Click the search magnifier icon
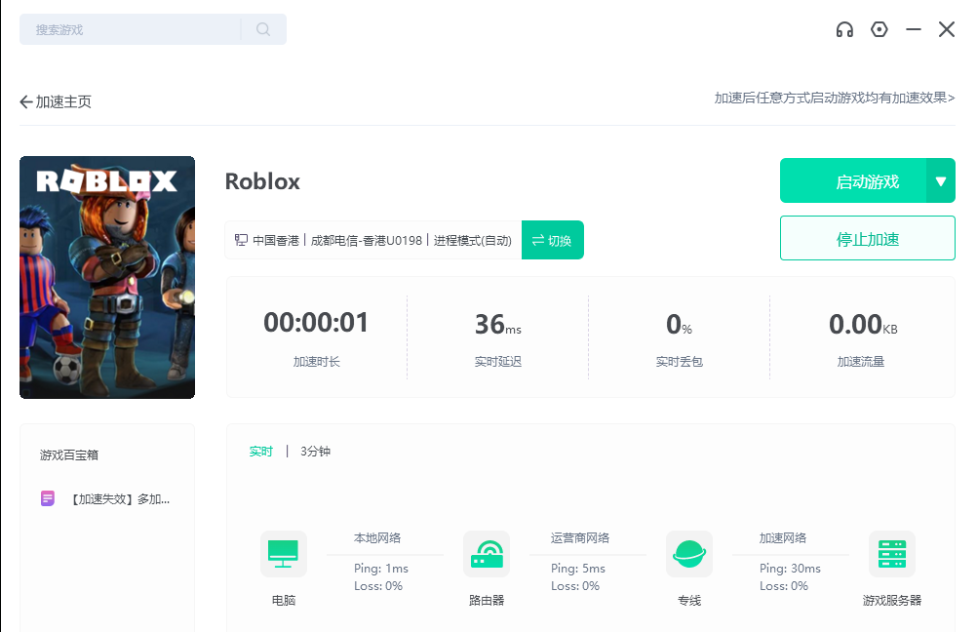 pos(263,29)
